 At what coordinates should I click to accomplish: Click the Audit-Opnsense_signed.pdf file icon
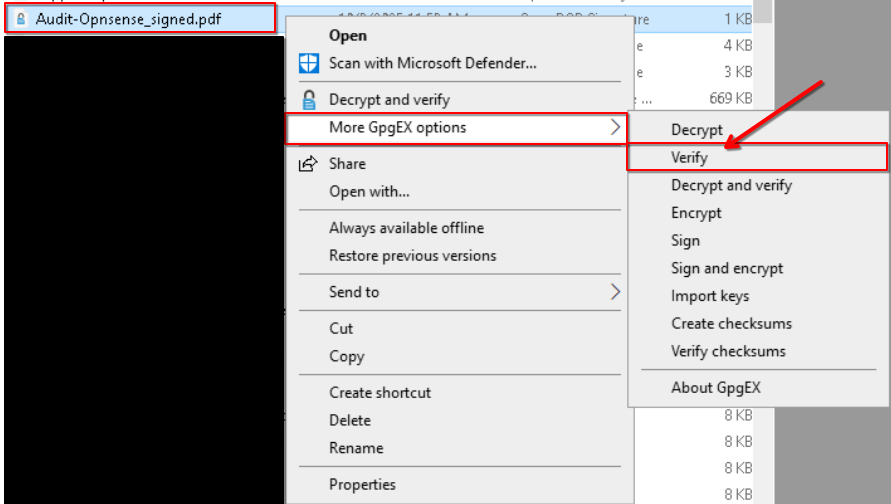(x=21, y=19)
